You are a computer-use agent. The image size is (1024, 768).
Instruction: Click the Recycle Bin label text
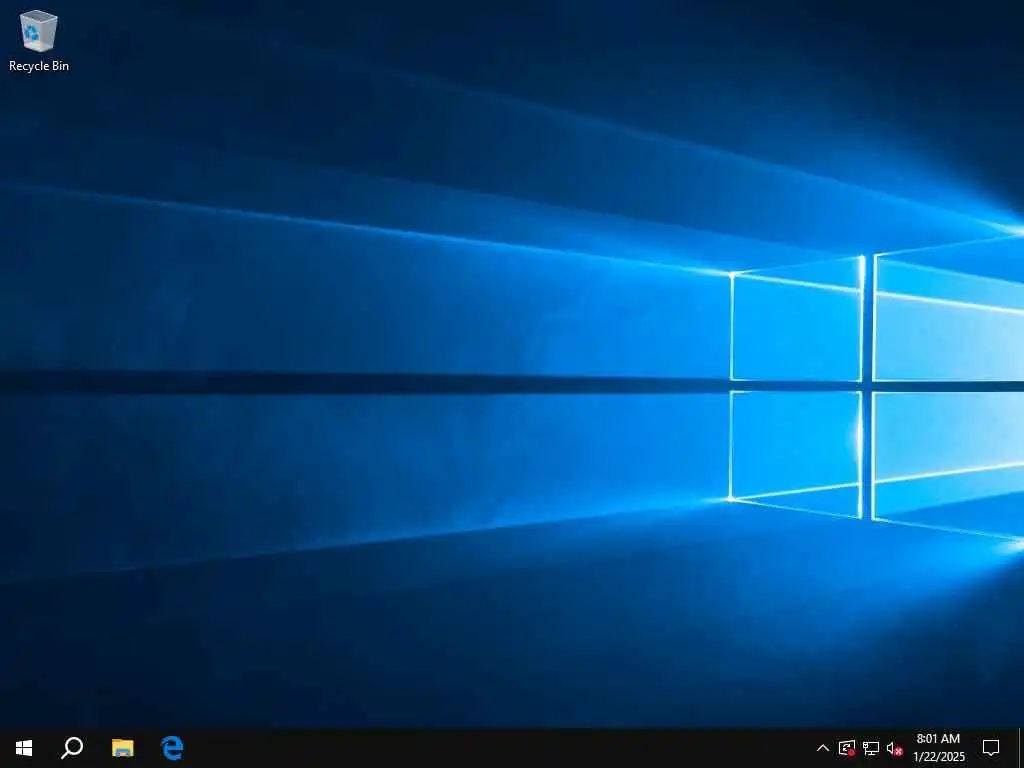pos(39,66)
